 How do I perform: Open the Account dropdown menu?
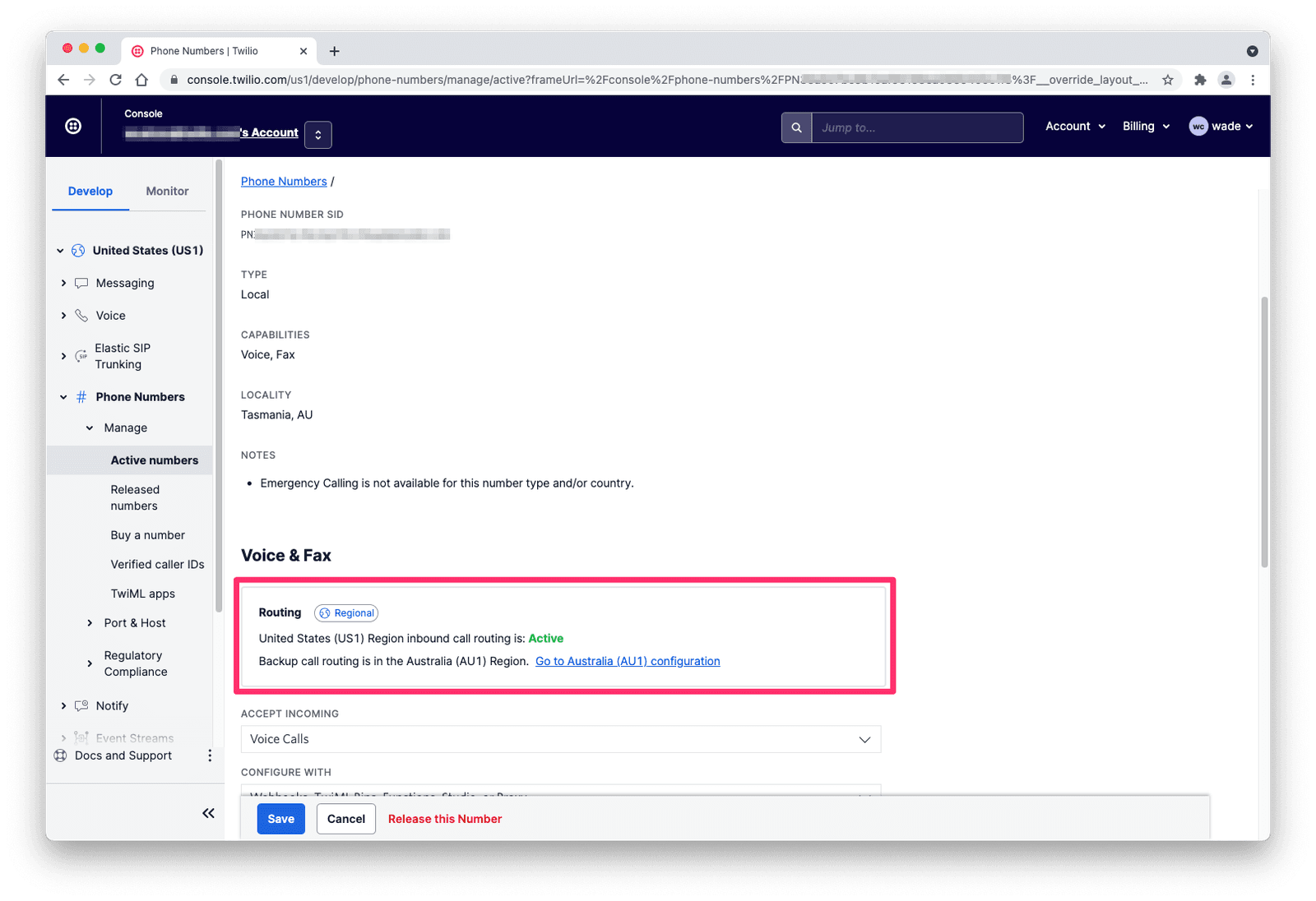click(x=1074, y=126)
